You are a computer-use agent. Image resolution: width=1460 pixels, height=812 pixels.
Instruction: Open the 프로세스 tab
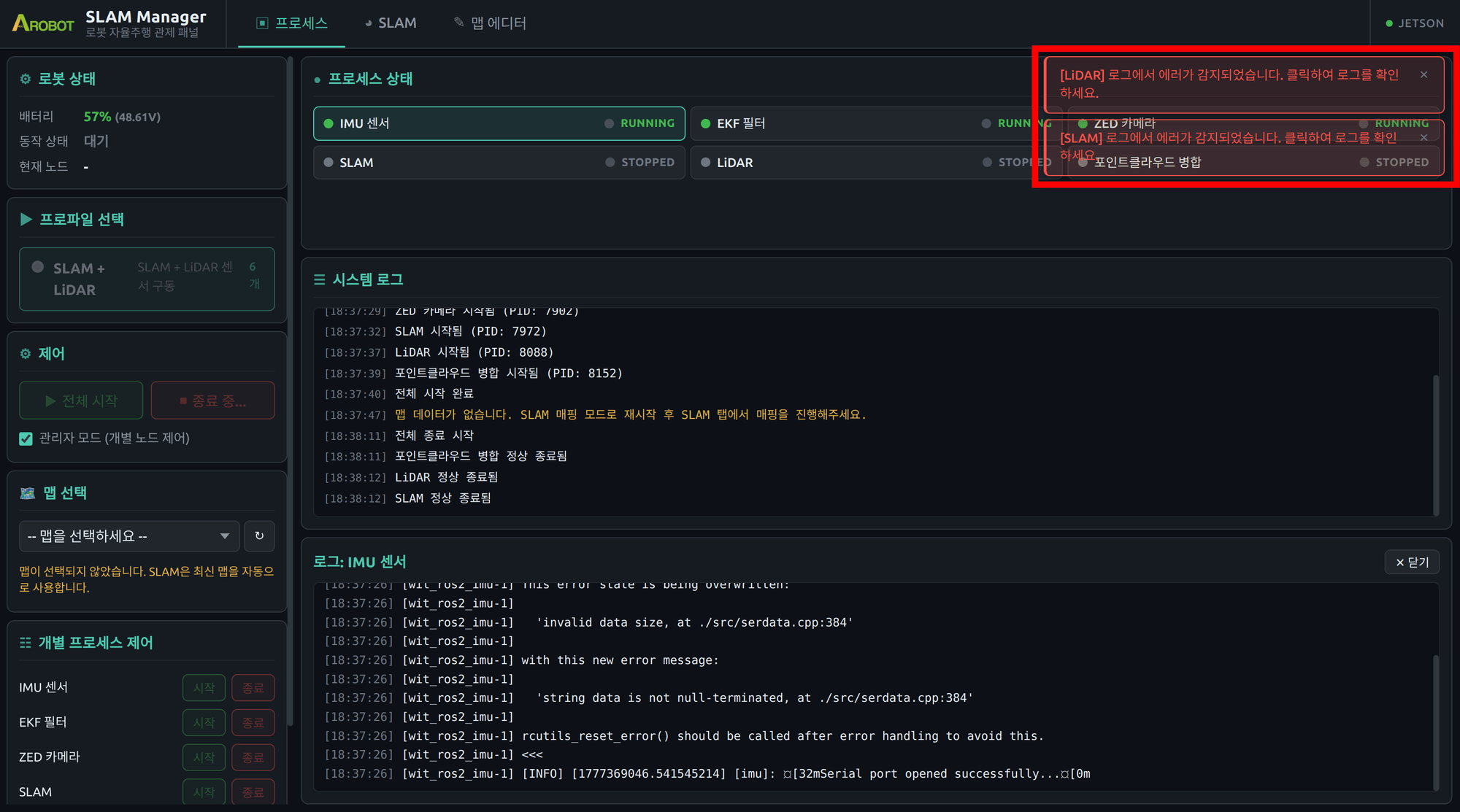point(292,23)
